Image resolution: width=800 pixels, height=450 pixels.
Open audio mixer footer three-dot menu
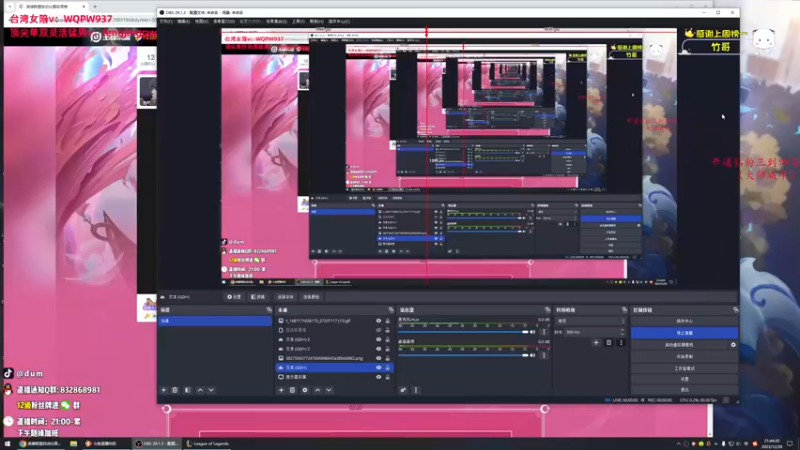pos(416,390)
